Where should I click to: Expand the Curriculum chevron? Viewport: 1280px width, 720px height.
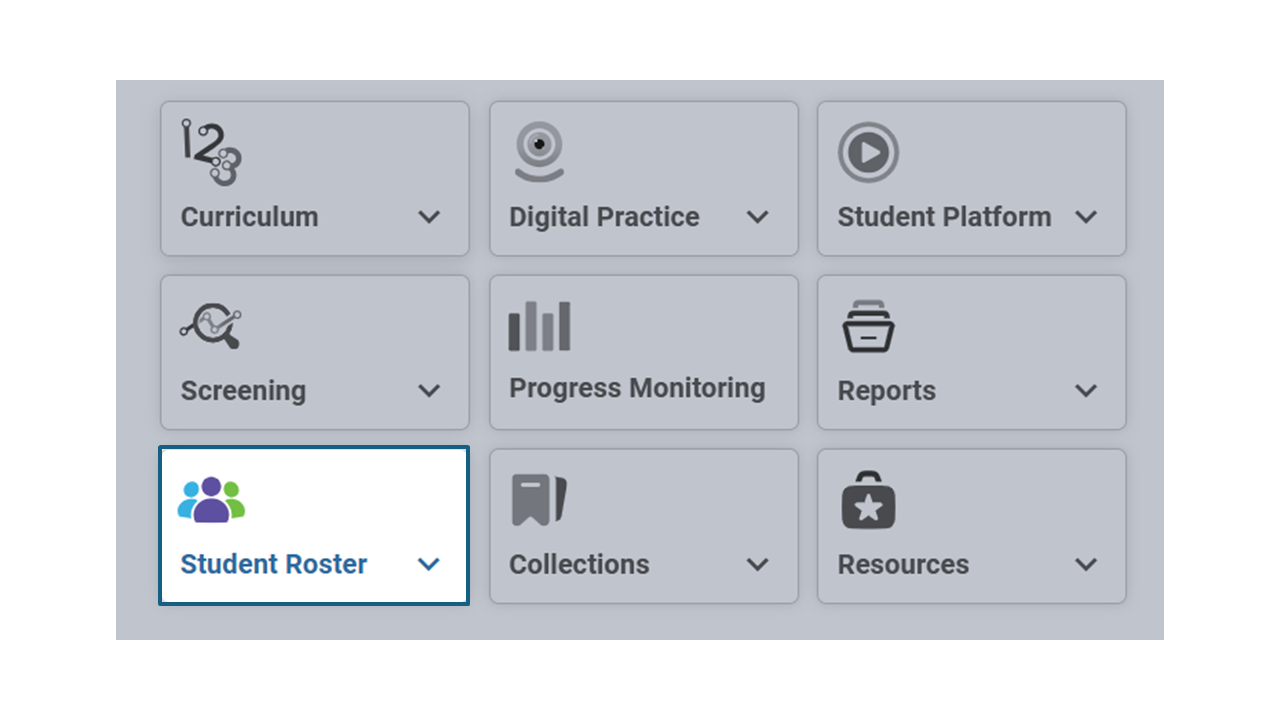coord(429,217)
